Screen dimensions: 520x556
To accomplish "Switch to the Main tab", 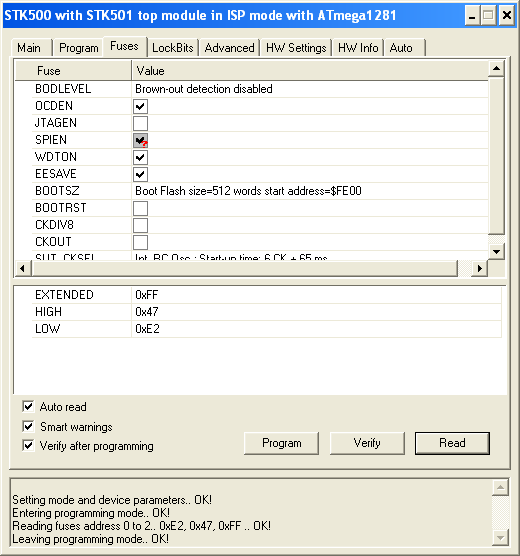I will coord(31,48).
